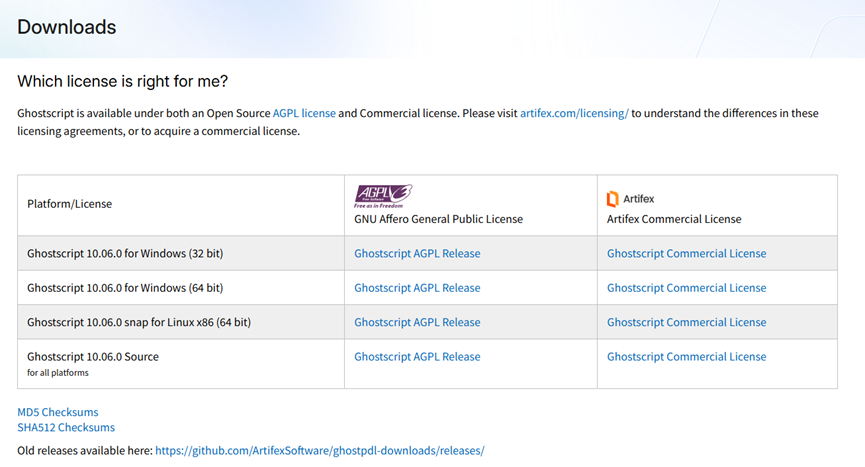Select 'Ghostscript 10.06.0 Source' cell text
Screen dimensions: 865x467
(x=93, y=357)
